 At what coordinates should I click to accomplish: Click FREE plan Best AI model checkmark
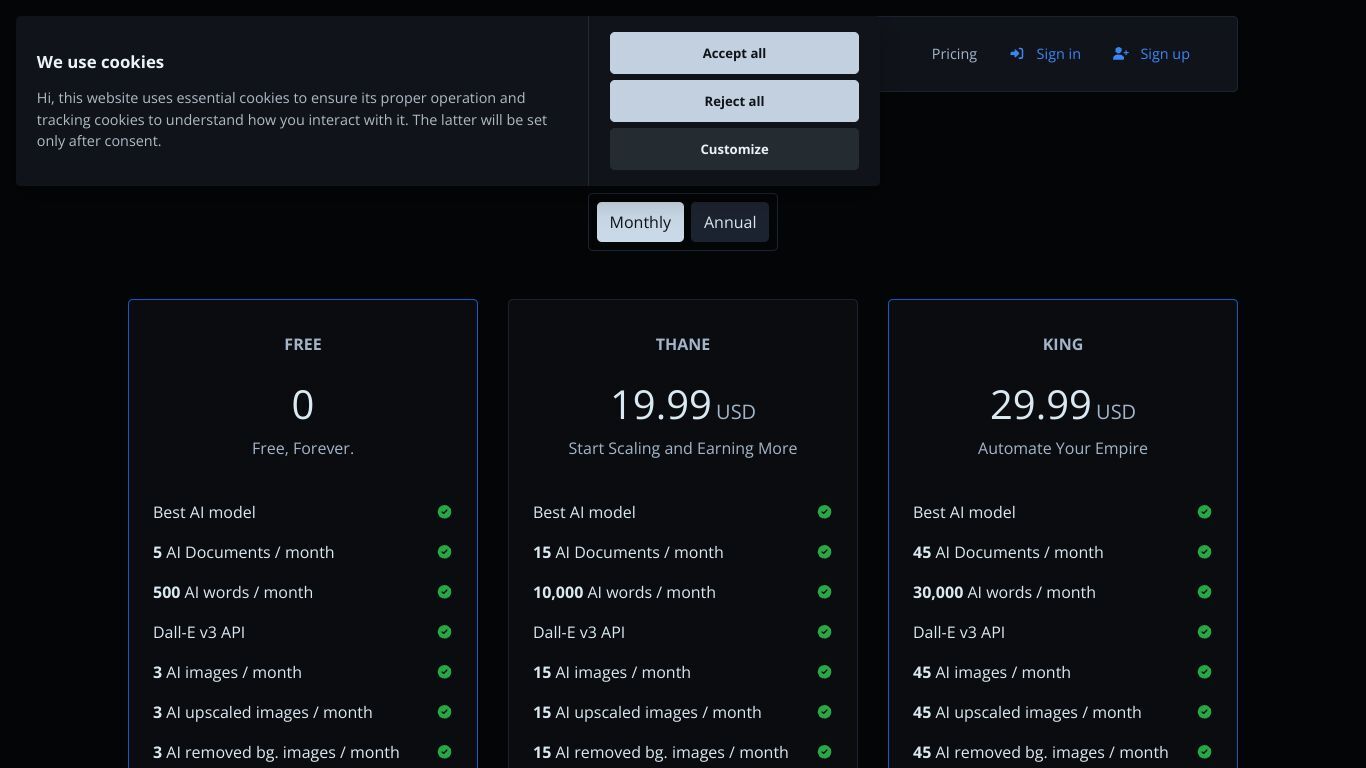coord(444,512)
